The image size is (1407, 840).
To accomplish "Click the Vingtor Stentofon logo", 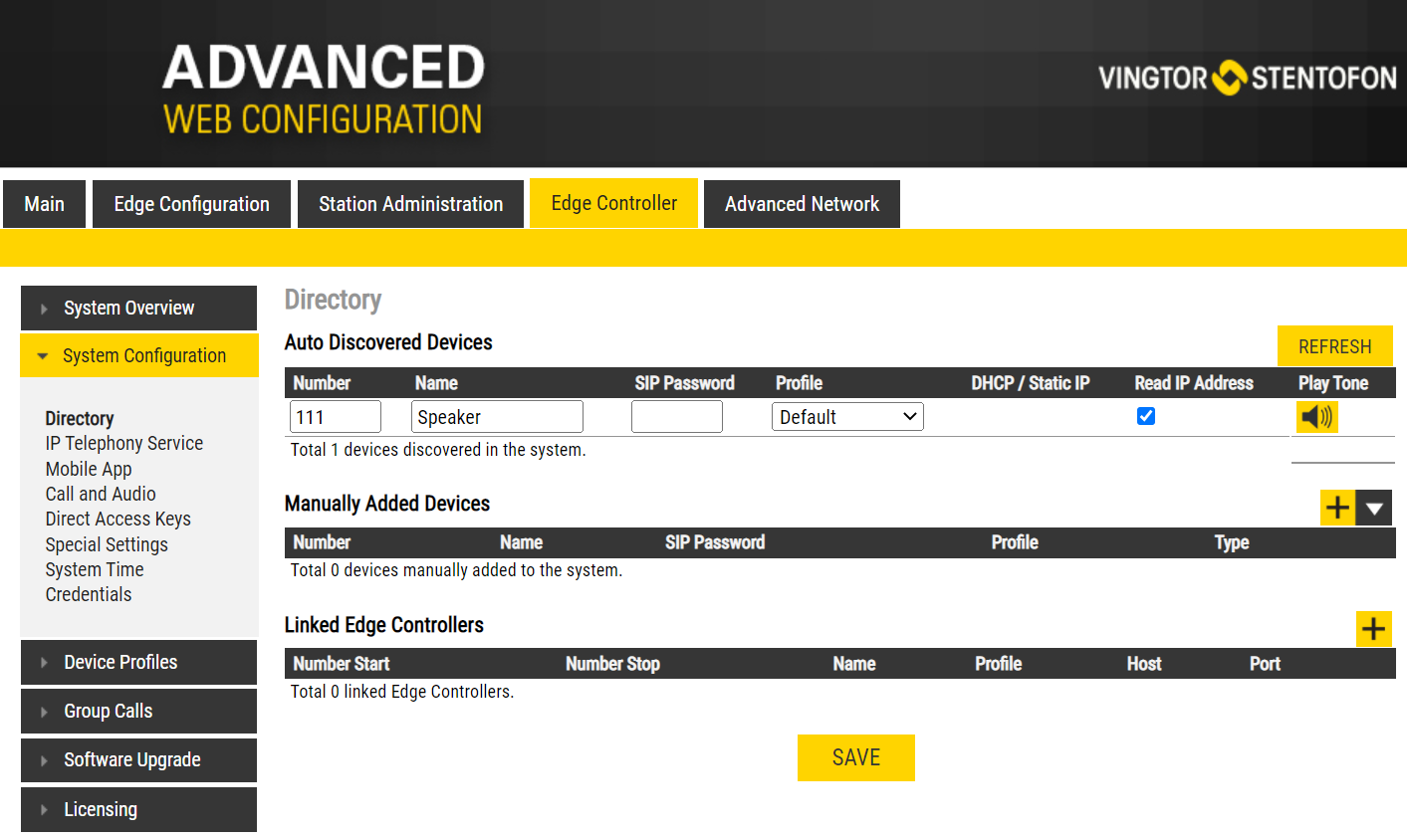I will (x=1247, y=78).
